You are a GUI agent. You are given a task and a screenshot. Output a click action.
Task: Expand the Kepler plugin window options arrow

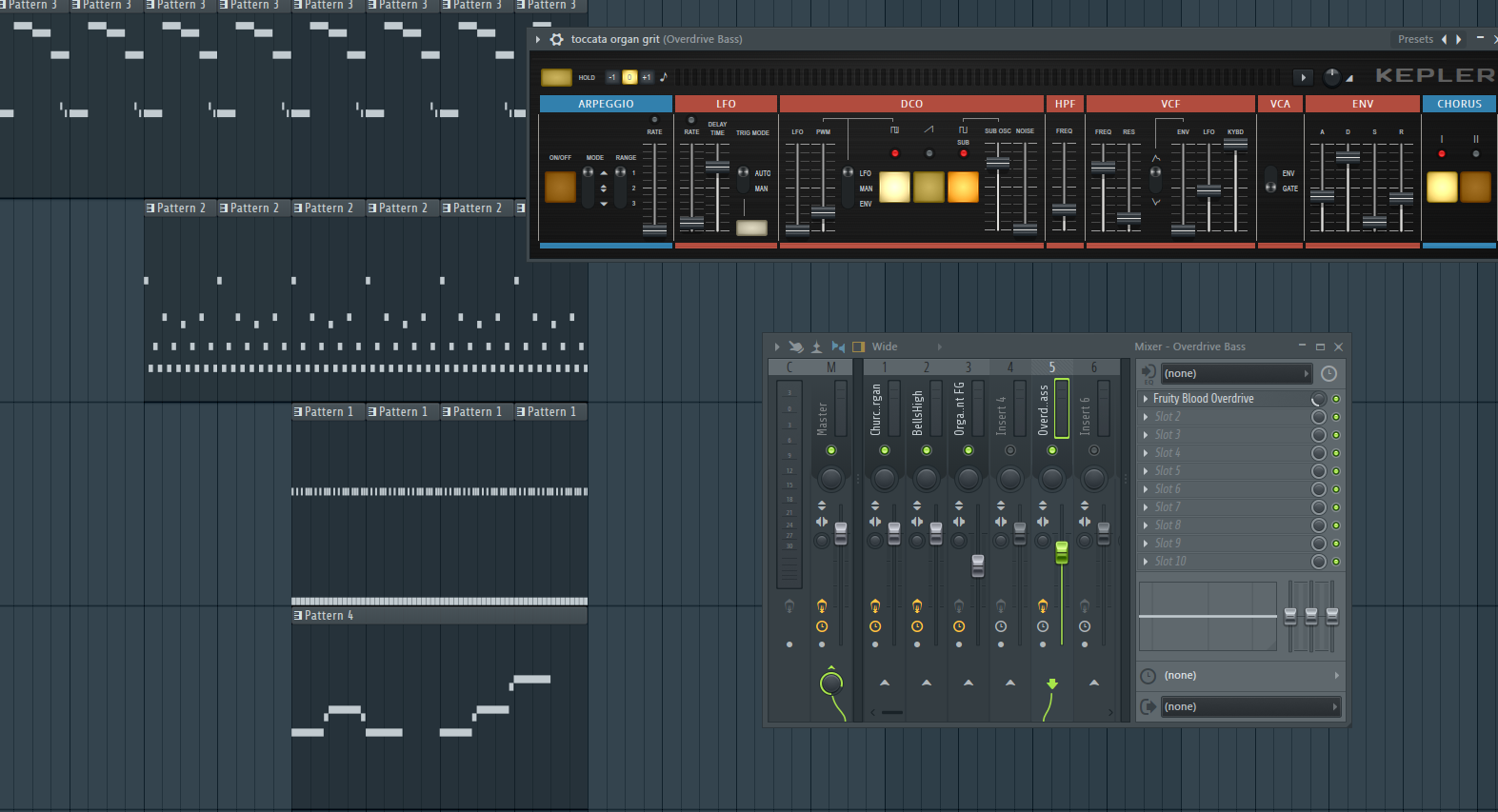pyautogui.click(x=538, y=39)
